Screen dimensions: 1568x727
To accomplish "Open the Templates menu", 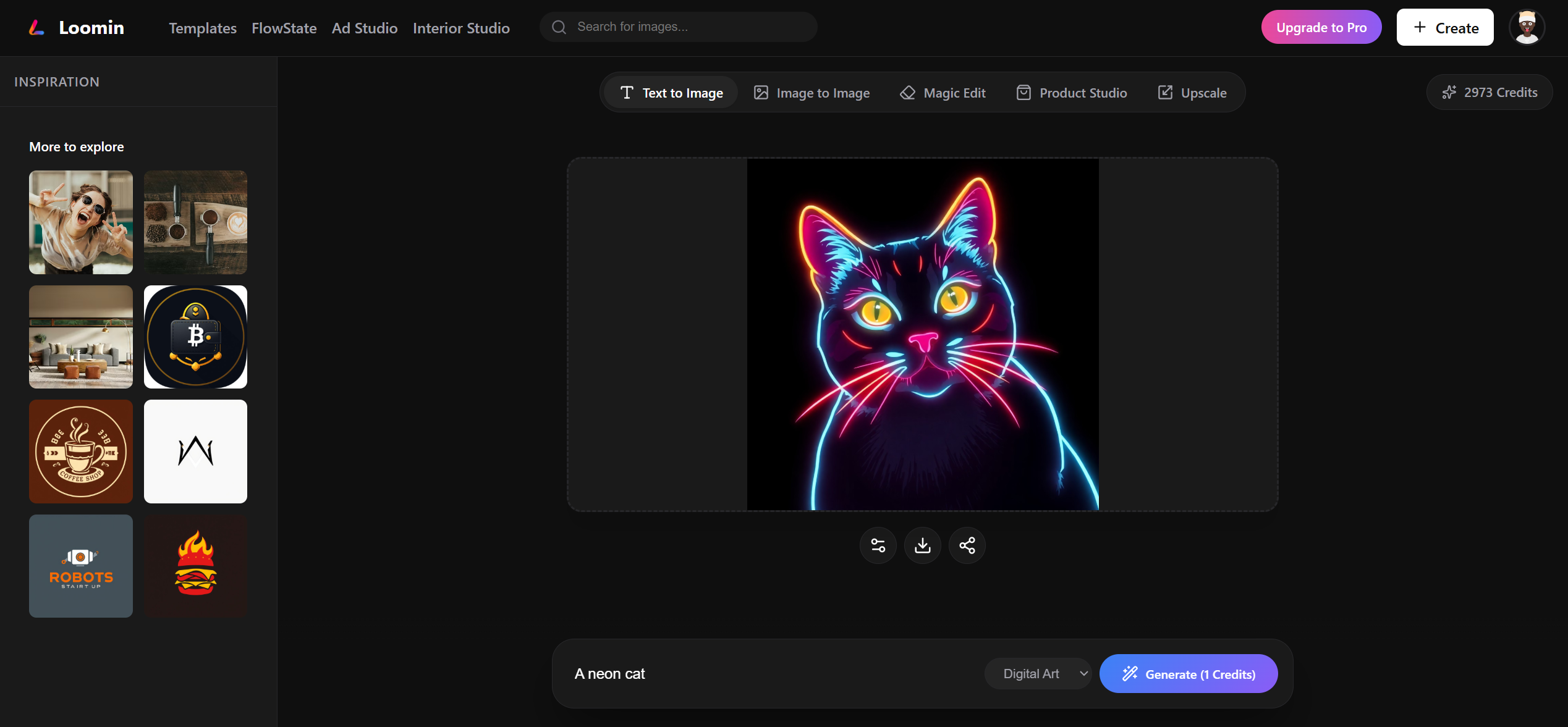I will click(x=202, y=28).
